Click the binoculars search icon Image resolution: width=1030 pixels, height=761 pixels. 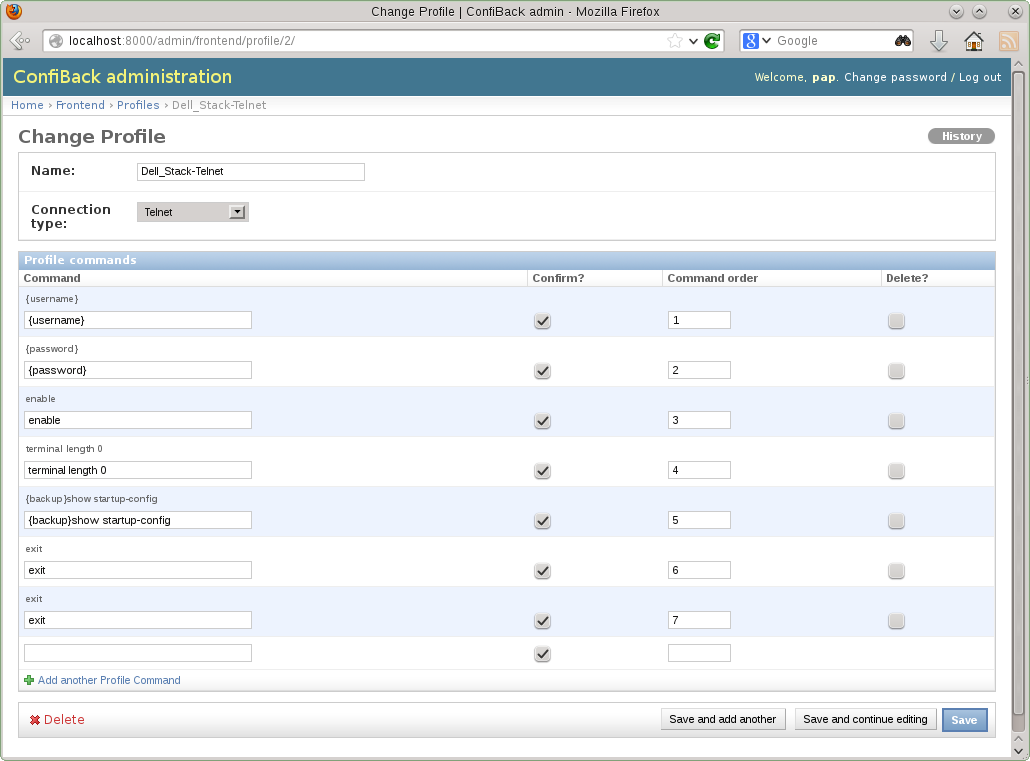tap(901, 41)
